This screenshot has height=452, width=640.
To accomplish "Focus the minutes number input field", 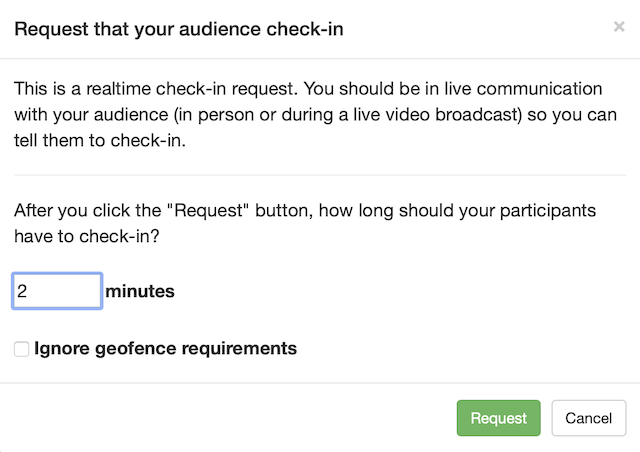I will 57,291.
